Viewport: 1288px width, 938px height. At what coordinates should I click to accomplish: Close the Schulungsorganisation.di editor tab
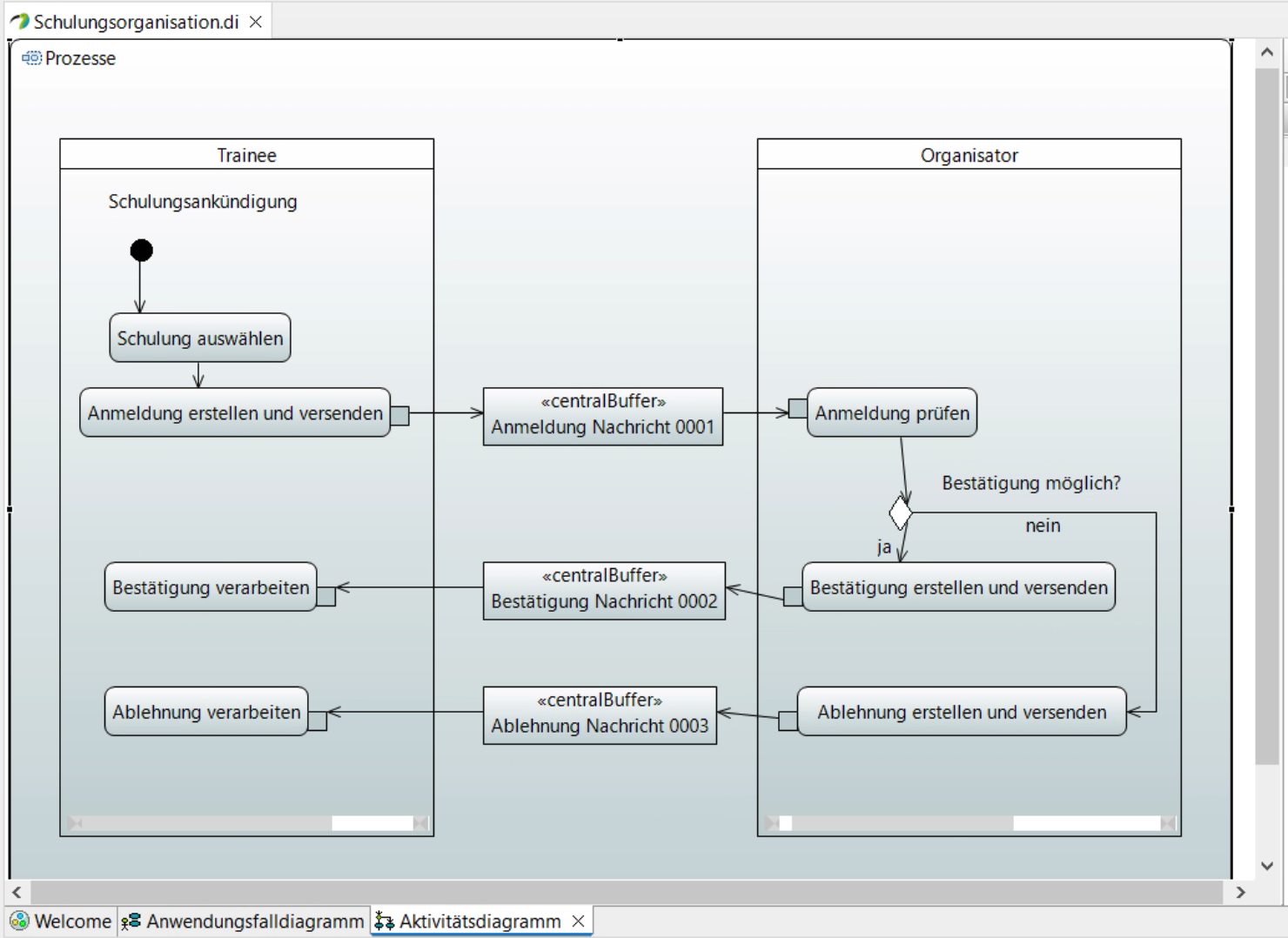point(256,22)
